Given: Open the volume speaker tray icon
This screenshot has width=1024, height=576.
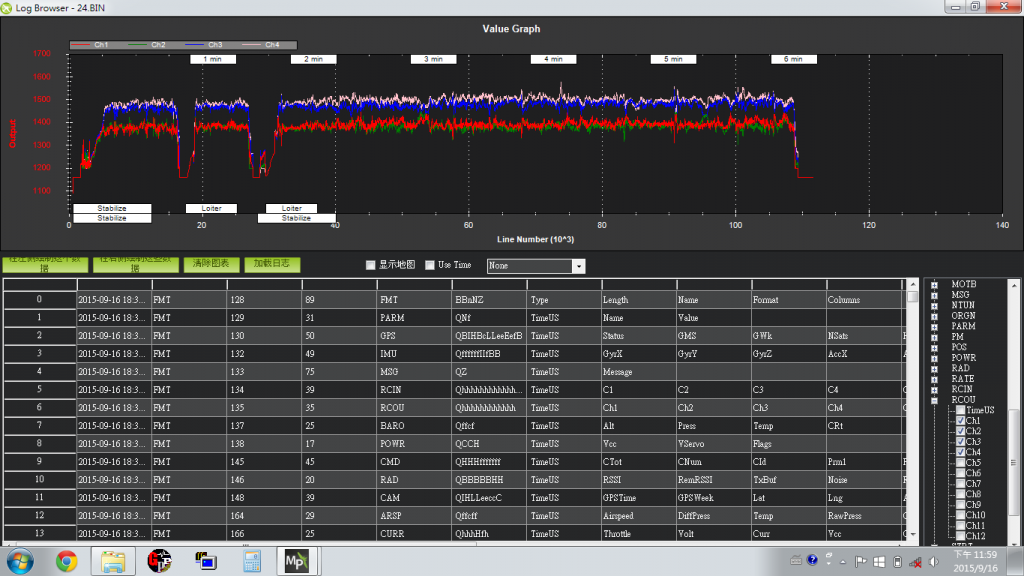Looking at the screenshot, I should pos(934,562).
